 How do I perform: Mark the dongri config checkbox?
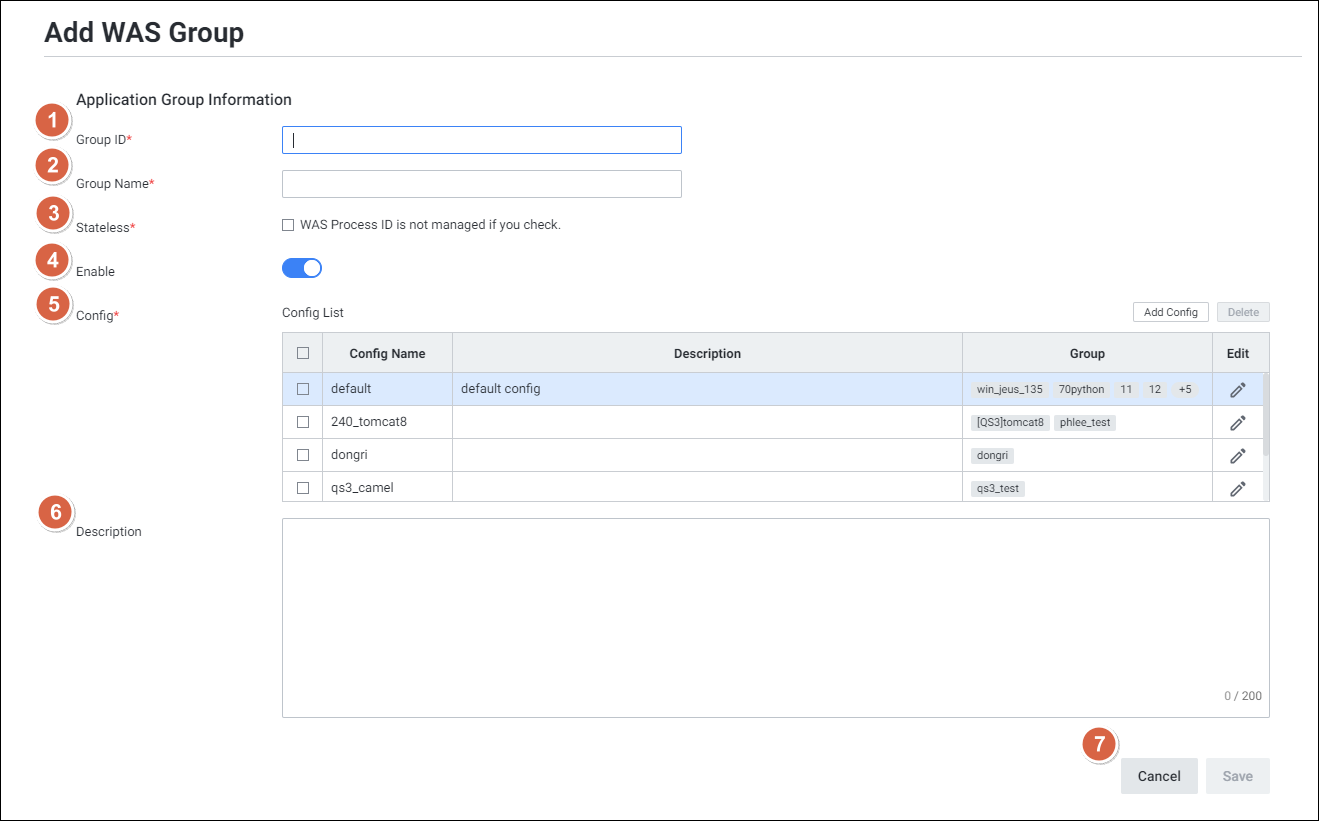(303, 455)
